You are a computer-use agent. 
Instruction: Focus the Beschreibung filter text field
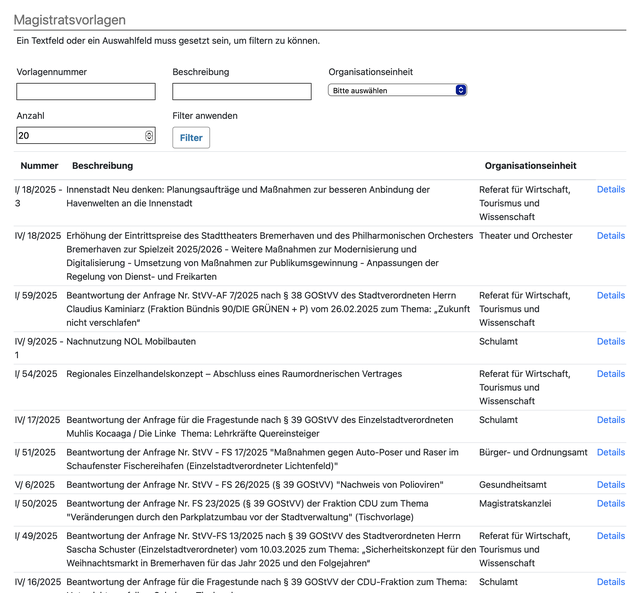(242, 91)
